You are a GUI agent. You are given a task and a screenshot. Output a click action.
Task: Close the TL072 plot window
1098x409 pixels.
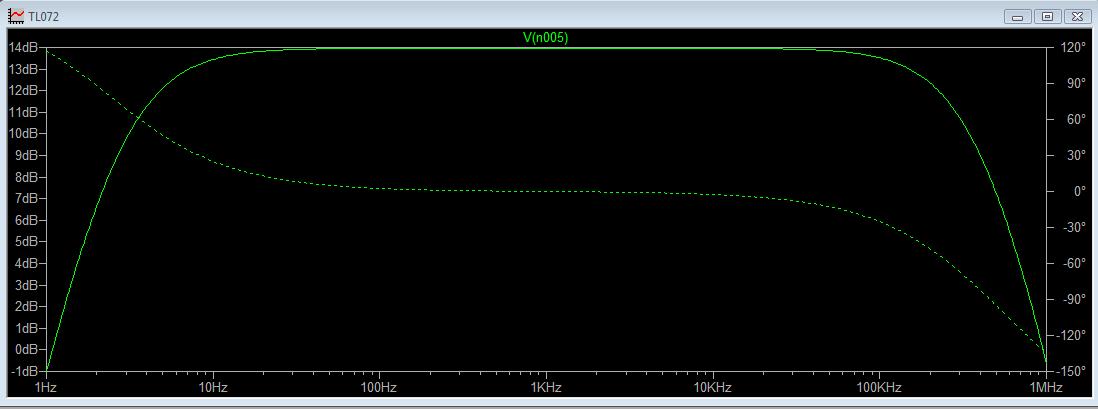point(1077,16)
